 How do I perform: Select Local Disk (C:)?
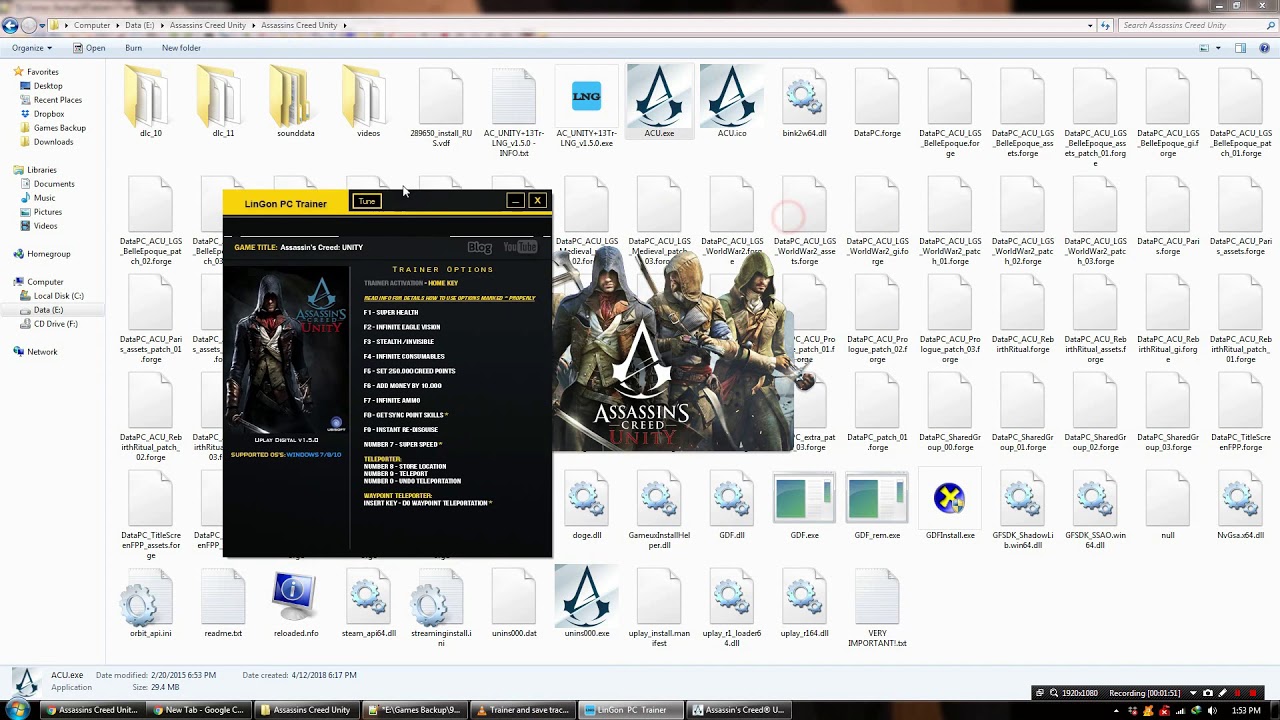58,296
